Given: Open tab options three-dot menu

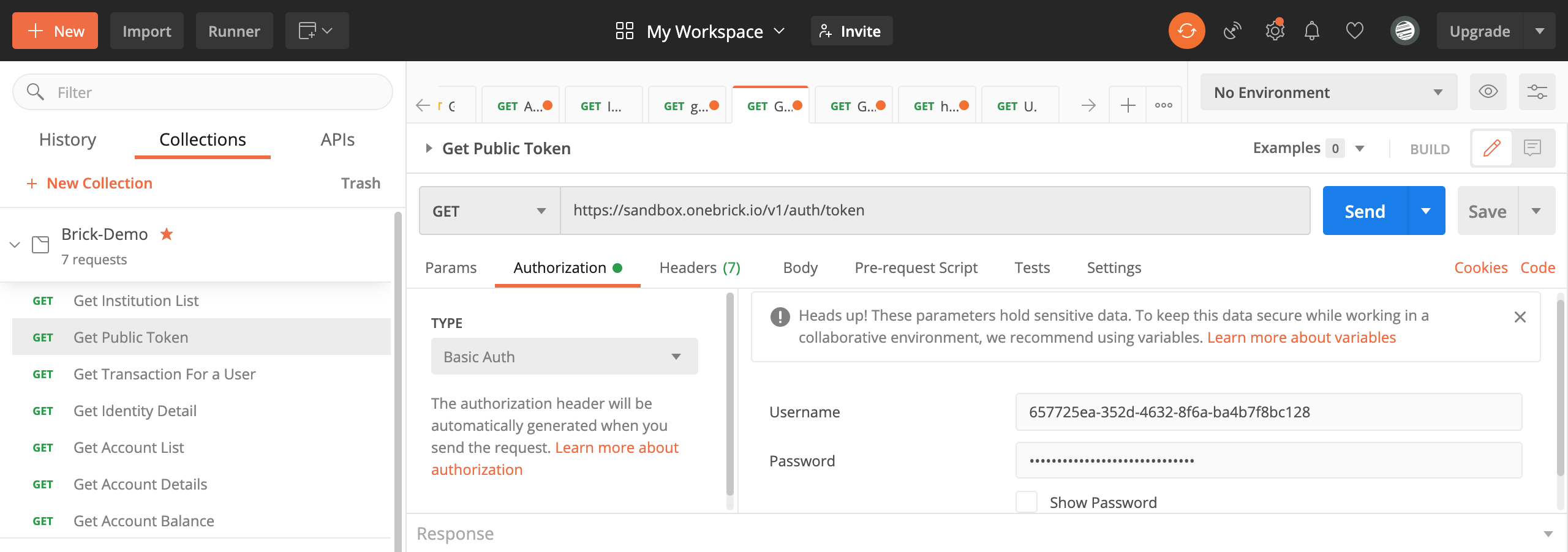Looking at the screenshot, I should pyautogui.click(x=1163, y=105).
